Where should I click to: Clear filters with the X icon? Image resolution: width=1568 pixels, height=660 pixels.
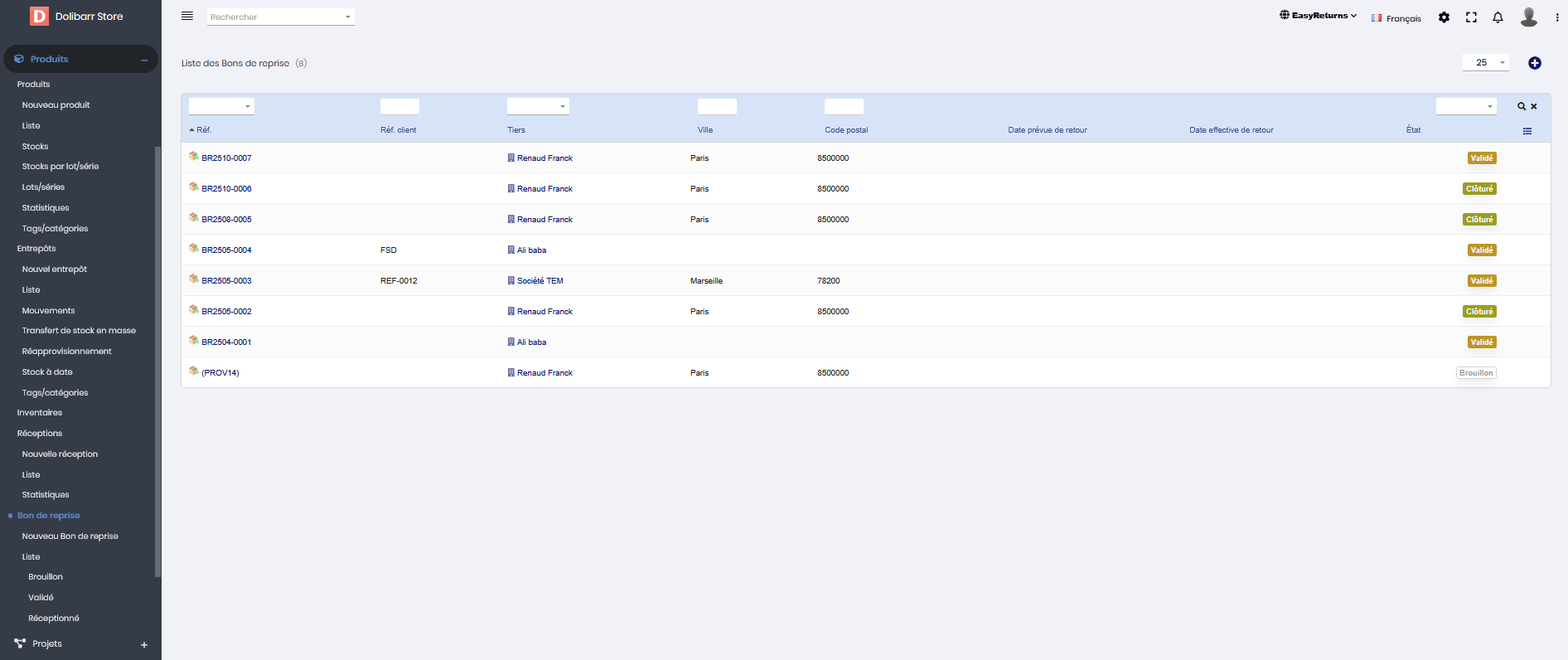(x=1534, y=106)
